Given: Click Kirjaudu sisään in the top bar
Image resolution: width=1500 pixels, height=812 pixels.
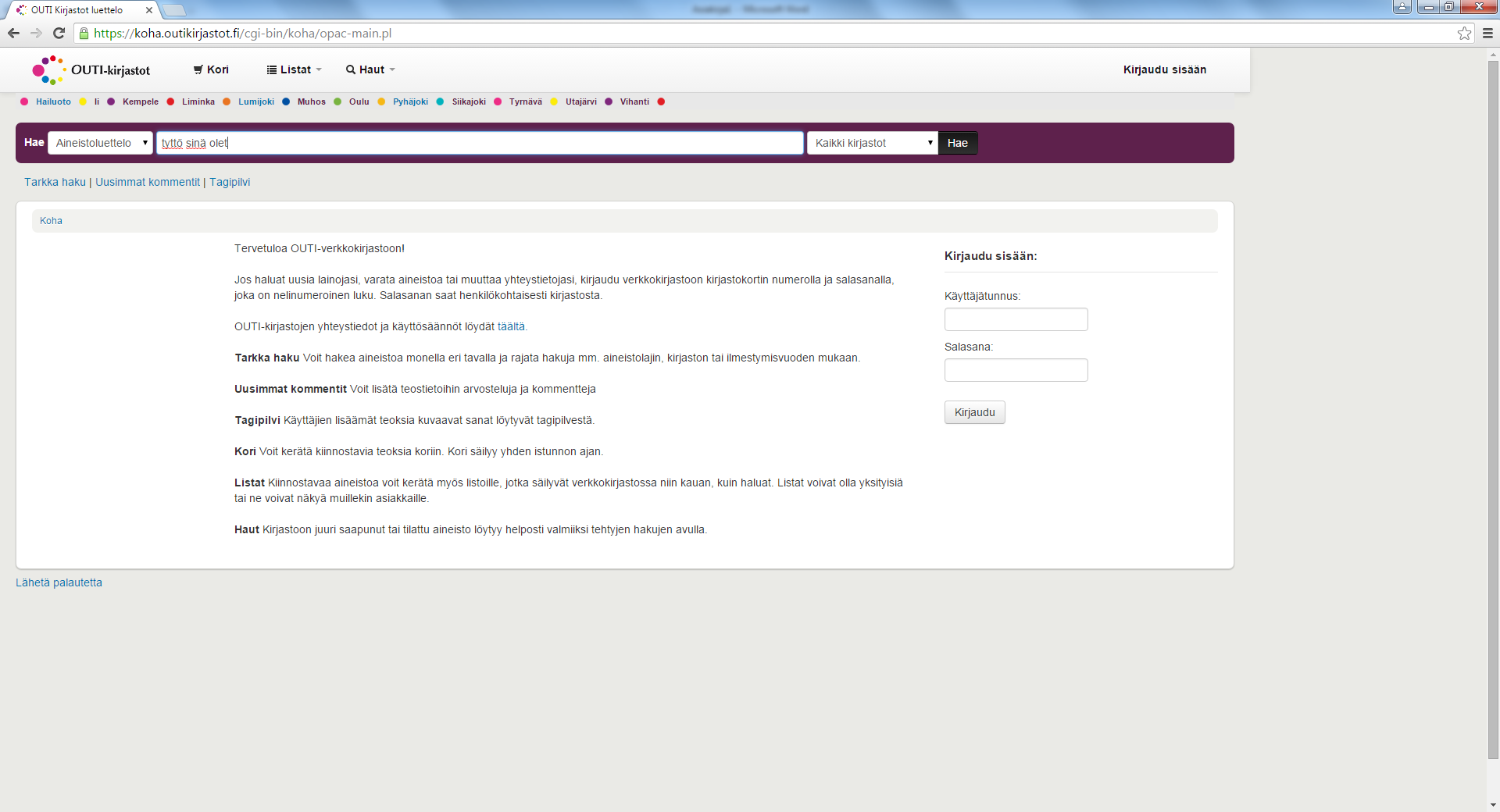Looking at the screenshot, I should click(1165, 69).
